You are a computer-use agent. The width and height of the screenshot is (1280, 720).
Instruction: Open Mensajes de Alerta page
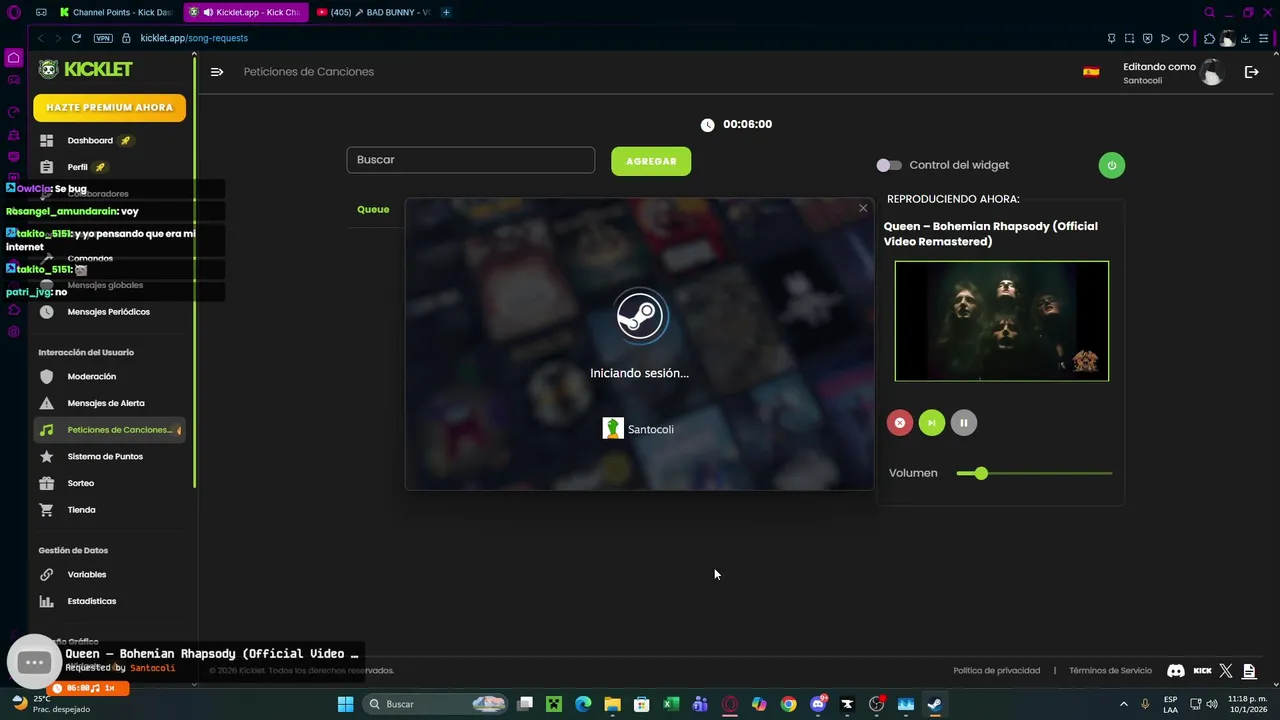click(110, 403)
